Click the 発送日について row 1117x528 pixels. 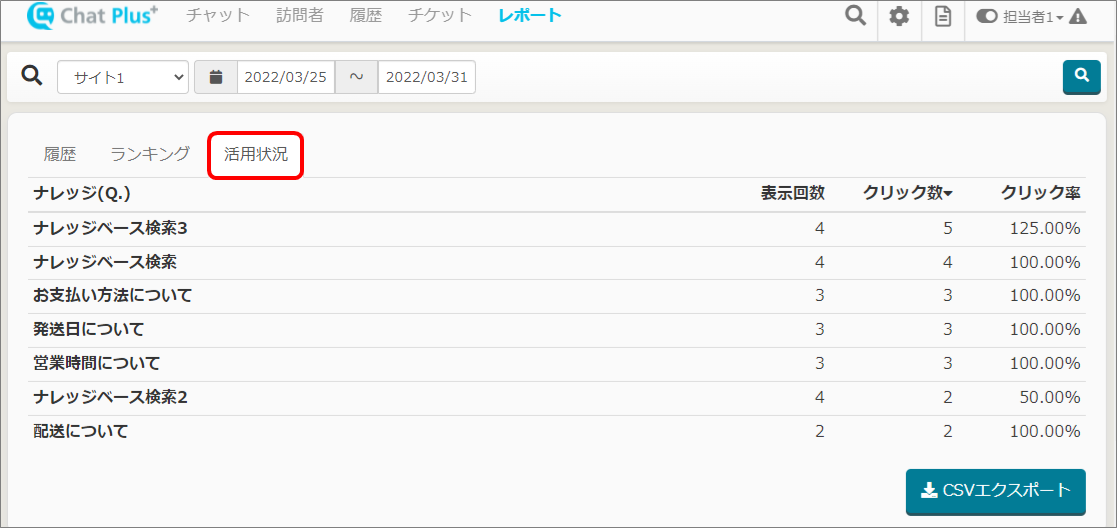coord(558,330)
